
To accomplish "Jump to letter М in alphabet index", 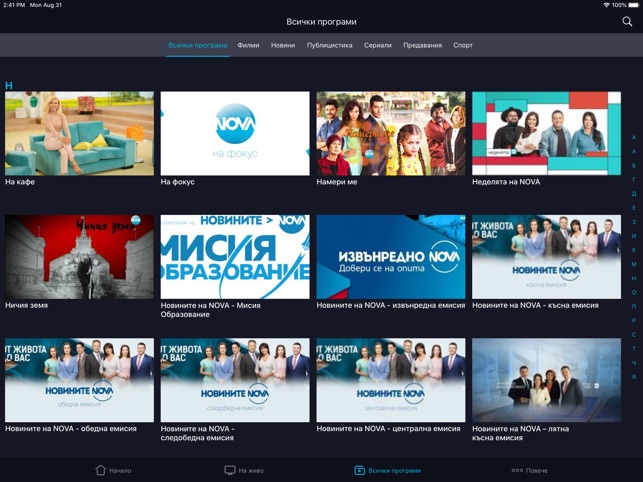I will coord(634,264).
